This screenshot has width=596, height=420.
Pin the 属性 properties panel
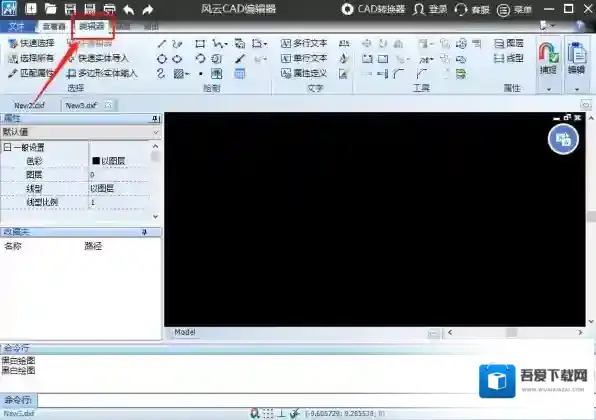tap(155, 119)
